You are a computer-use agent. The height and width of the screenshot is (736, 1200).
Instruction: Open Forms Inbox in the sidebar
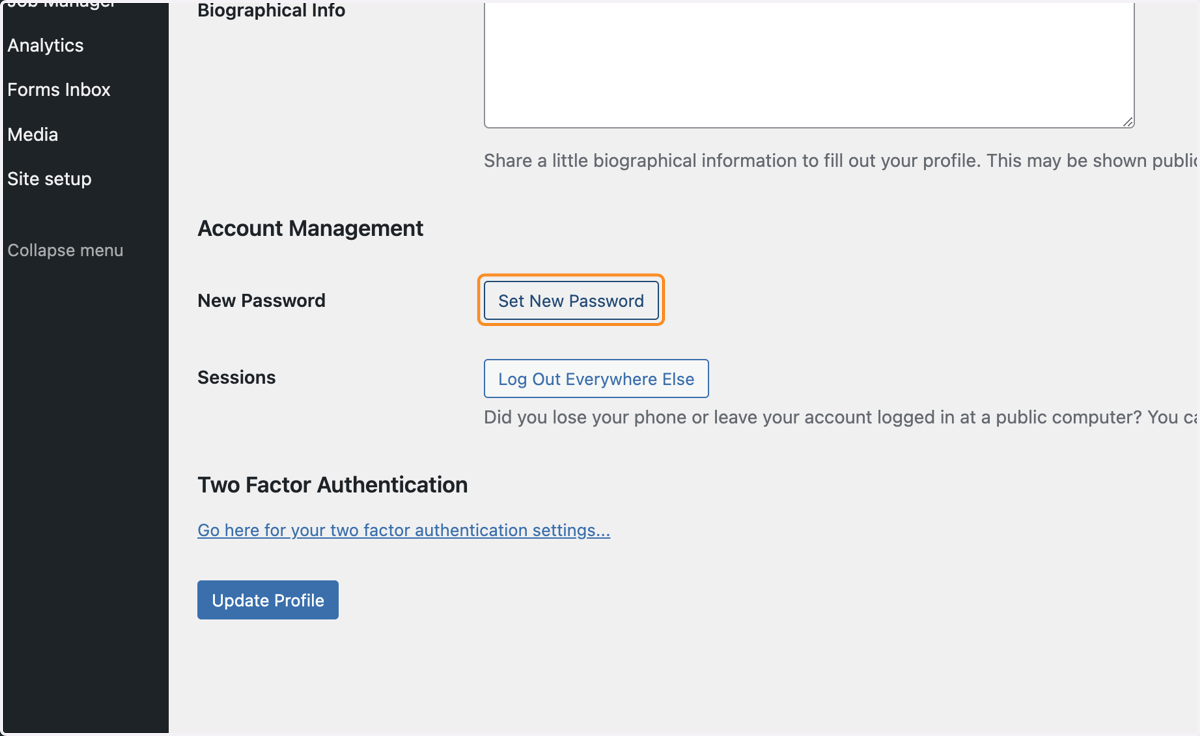click(x=59, y=90)
